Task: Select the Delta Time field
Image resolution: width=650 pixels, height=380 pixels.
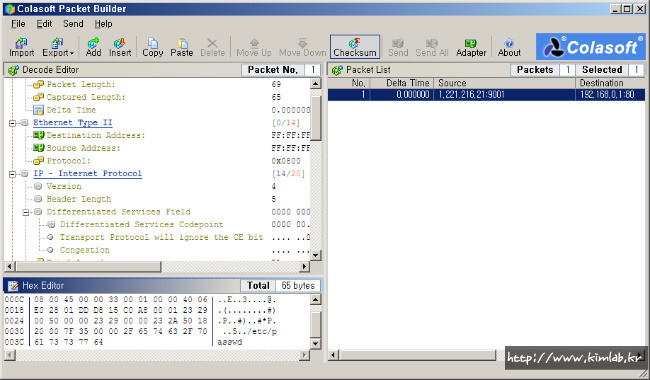Action: coord(71,110)
